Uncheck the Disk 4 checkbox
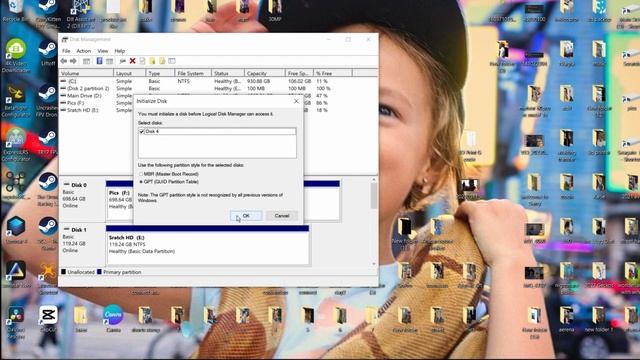 click(142, 131)
